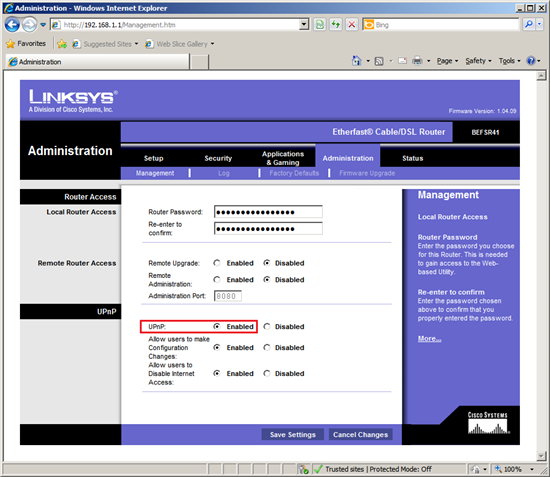Open Print icon dropdown arrow
The height and width of the screenshot is (477, 550).
click(429, 61)
